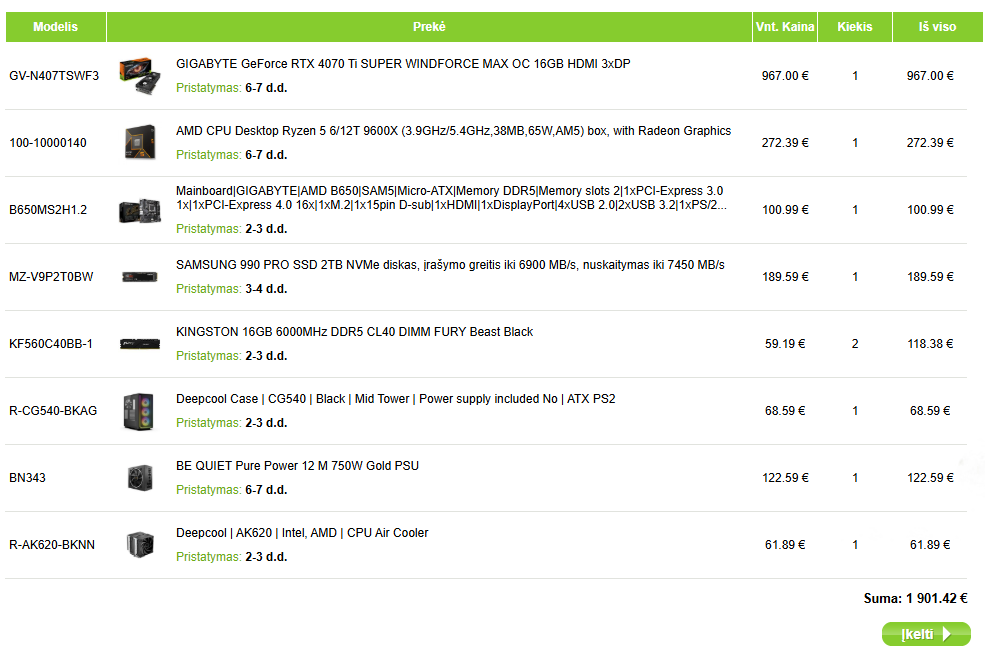Screen dimensions: 985x652
Task: Click the 59.19 € unit price
Action: click(x=785, y=344)
